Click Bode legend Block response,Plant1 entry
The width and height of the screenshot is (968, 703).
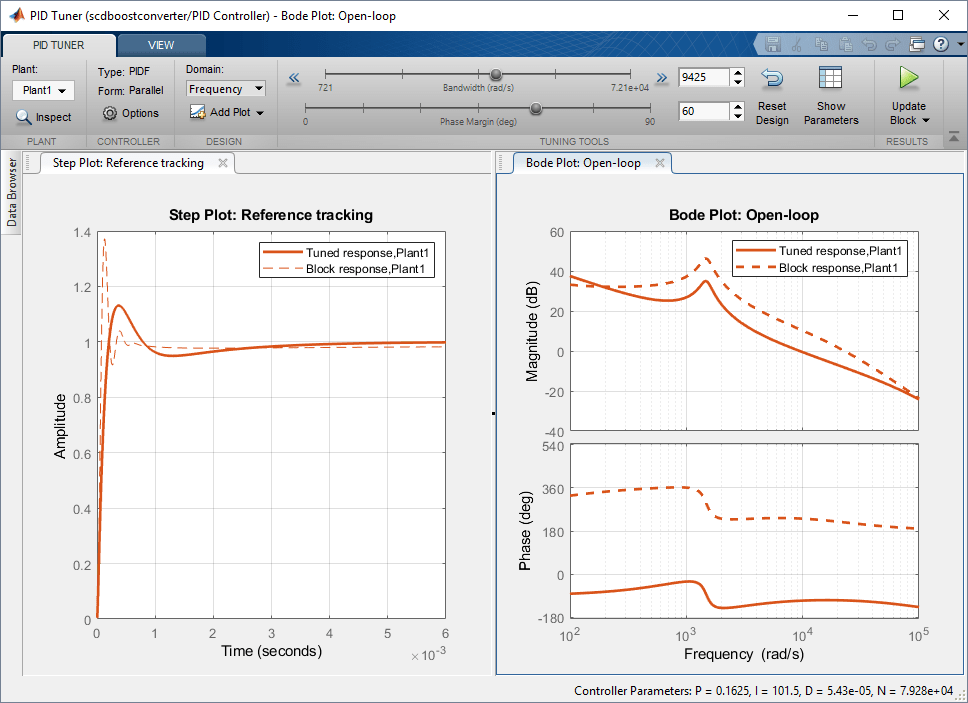click(x=817, y=268)
